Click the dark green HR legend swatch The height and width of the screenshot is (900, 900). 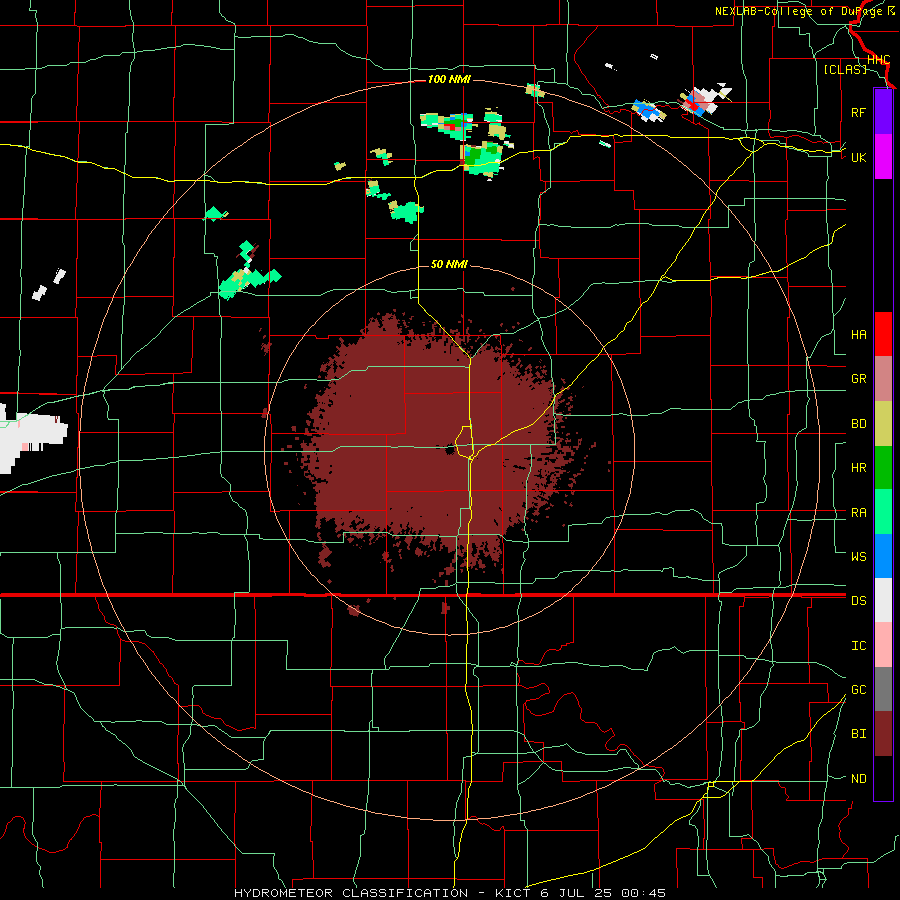[883, 467]
